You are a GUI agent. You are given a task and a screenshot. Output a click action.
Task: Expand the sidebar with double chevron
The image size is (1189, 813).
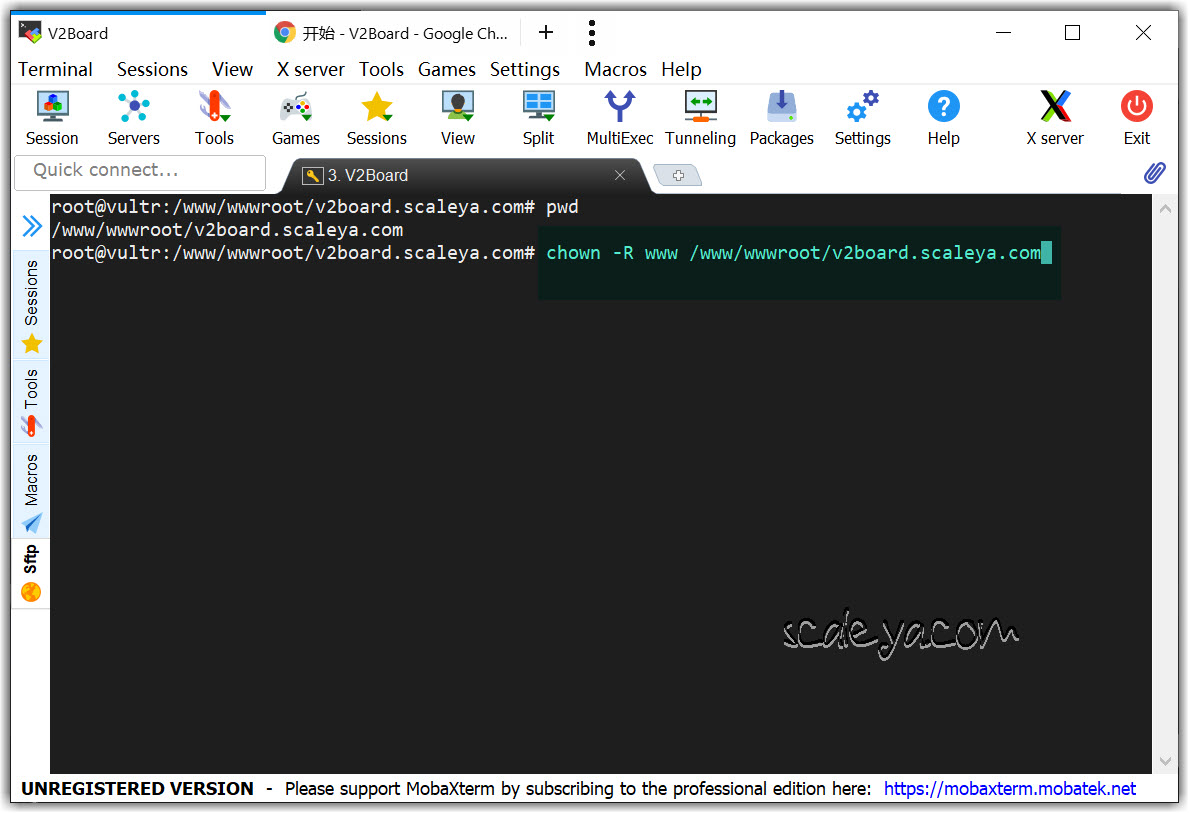coord(32,226)
